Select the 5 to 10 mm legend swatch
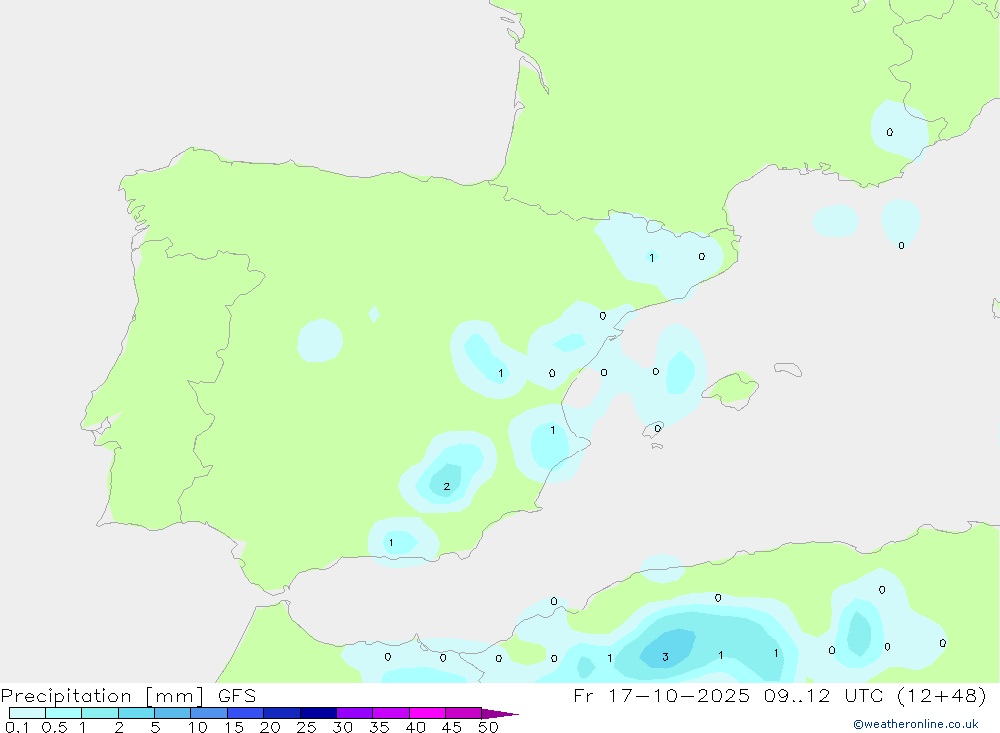1000x733 pixels. tap(172, 713)
